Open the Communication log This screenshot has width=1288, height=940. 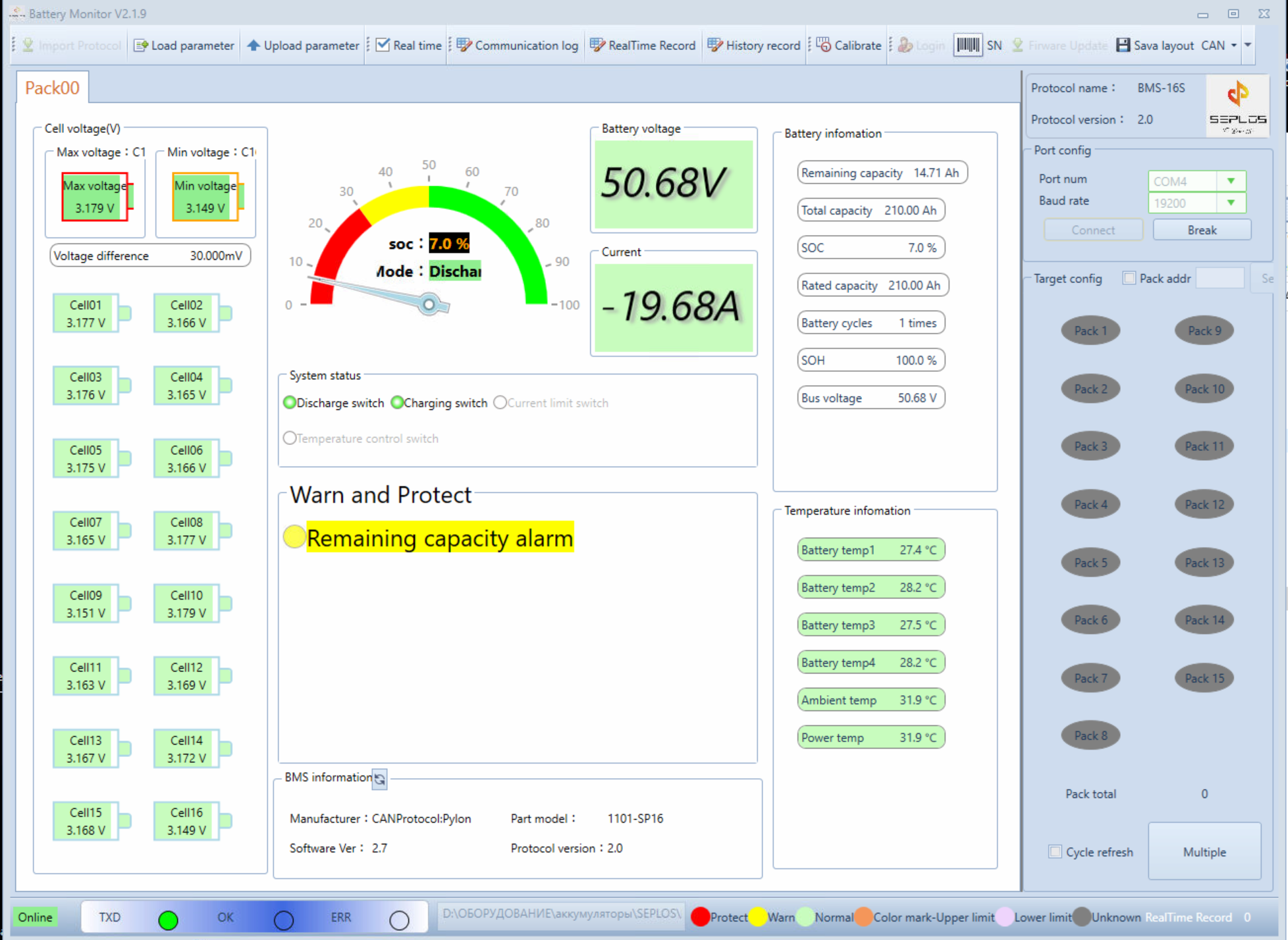pos(518,45)
